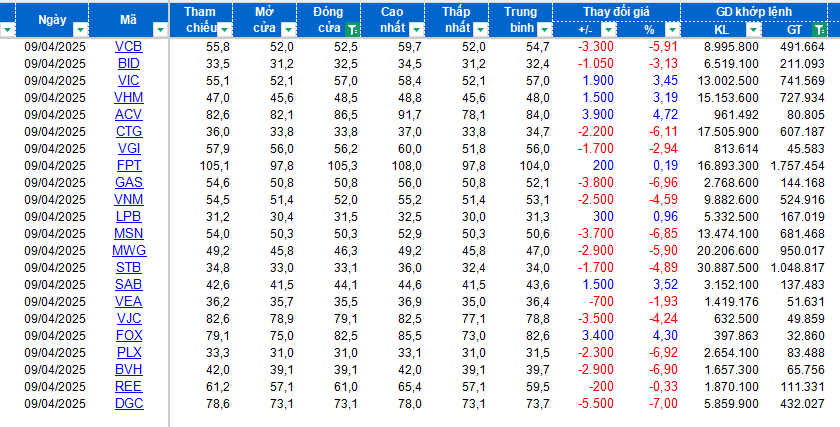Open the REE stock link

(x=129, y=386)
